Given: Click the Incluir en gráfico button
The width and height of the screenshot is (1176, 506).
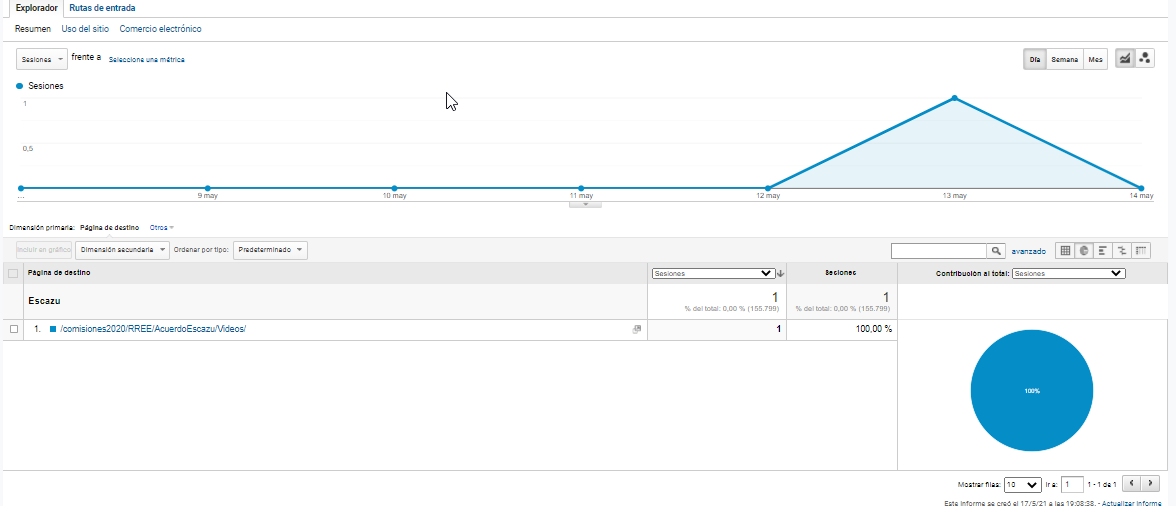Looking at the screenshot, I should 44,250.
